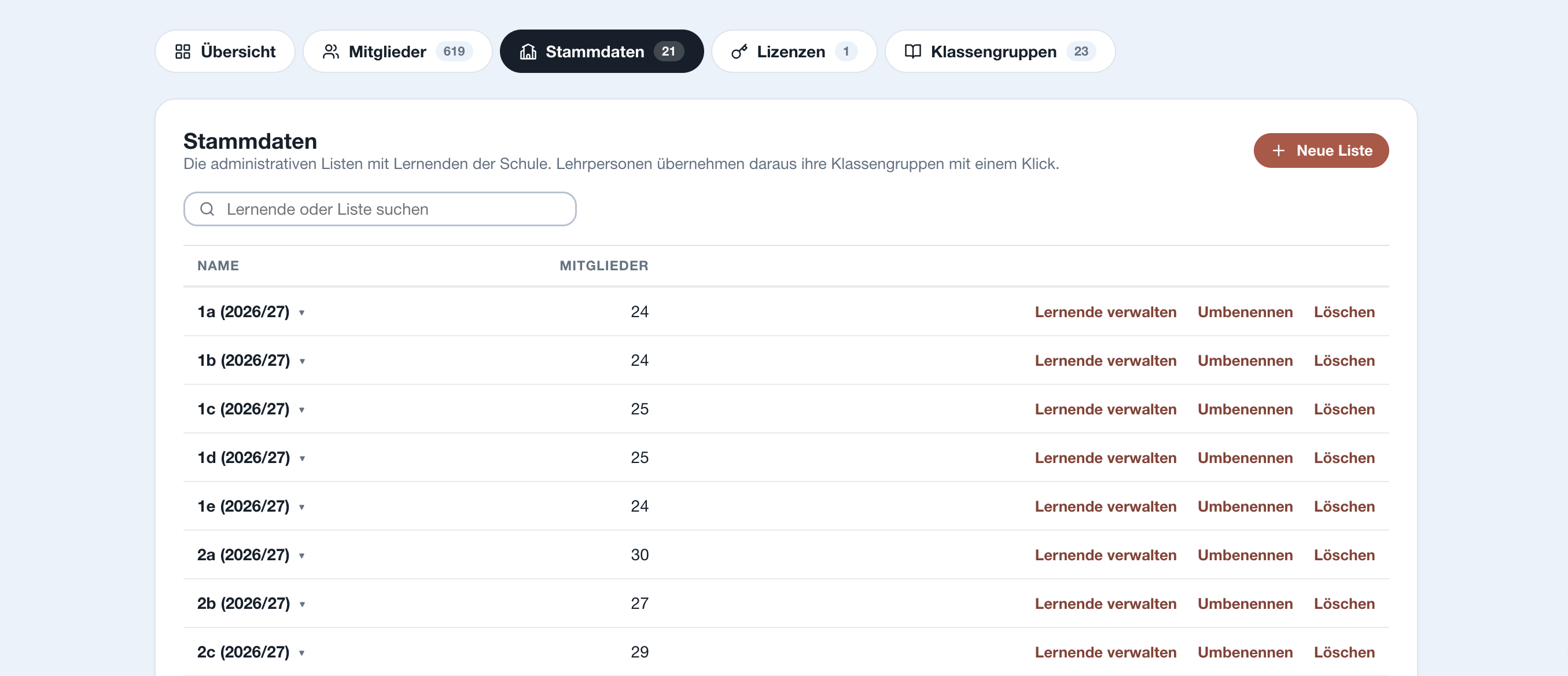Delete the 1e (2026/27) list
The height and width of the screenshot is (676, 1568).
[1344, 506]
